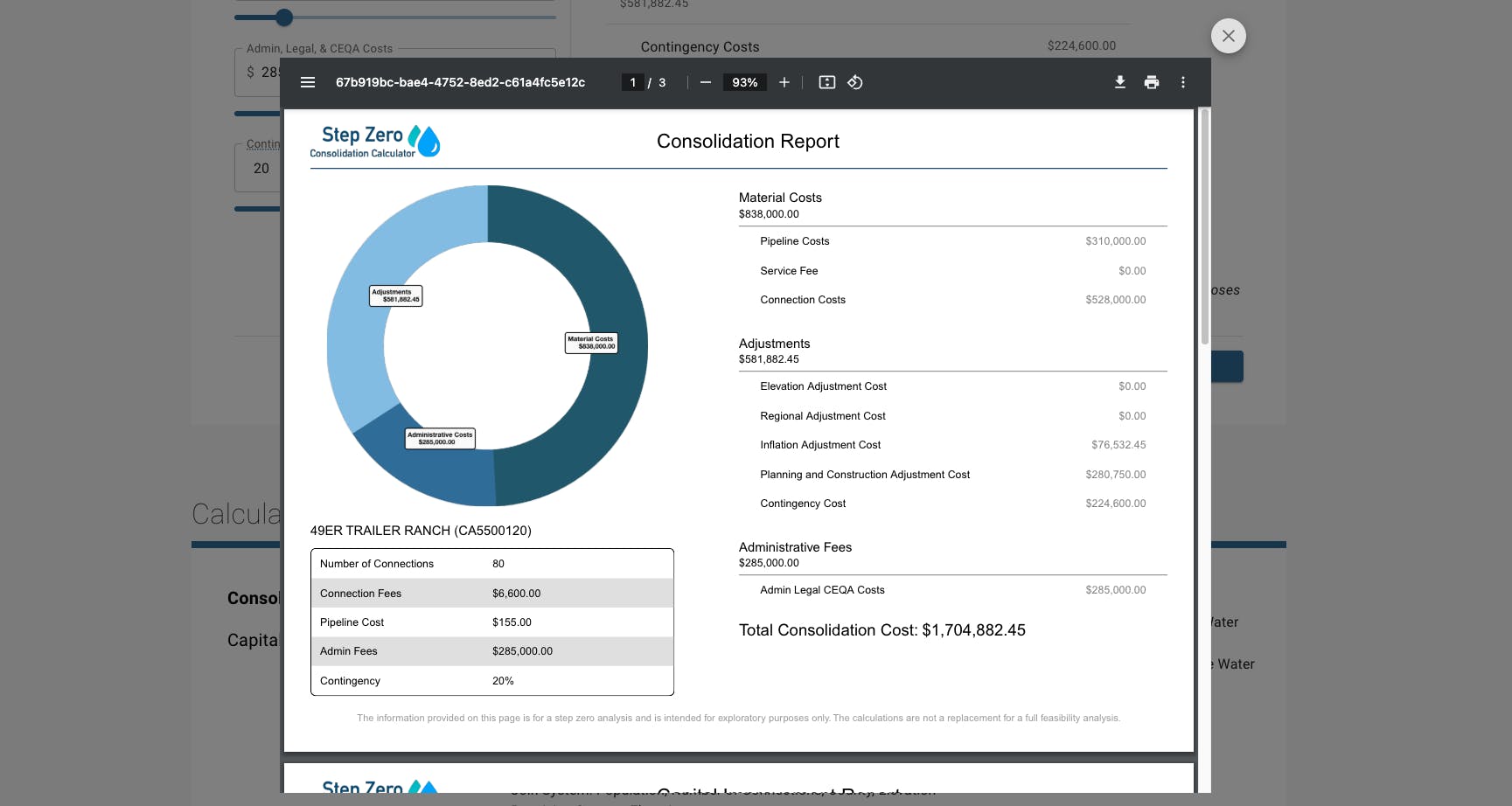1512x806 pixels.
Task: Click the Material Costs chart label
Action: click(x=591, y=343)
